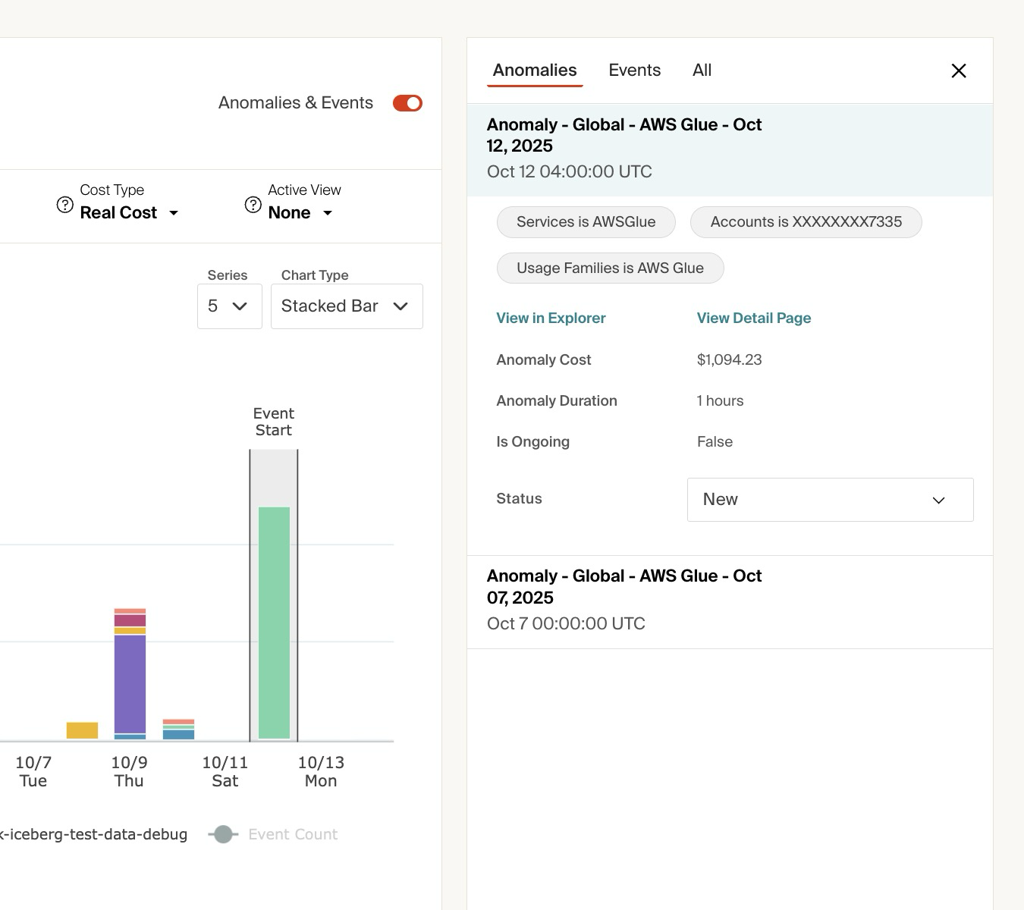The height and width of the screenshot is (910, 1024).
Task: Click the Active View help icon
Action: 253,204
